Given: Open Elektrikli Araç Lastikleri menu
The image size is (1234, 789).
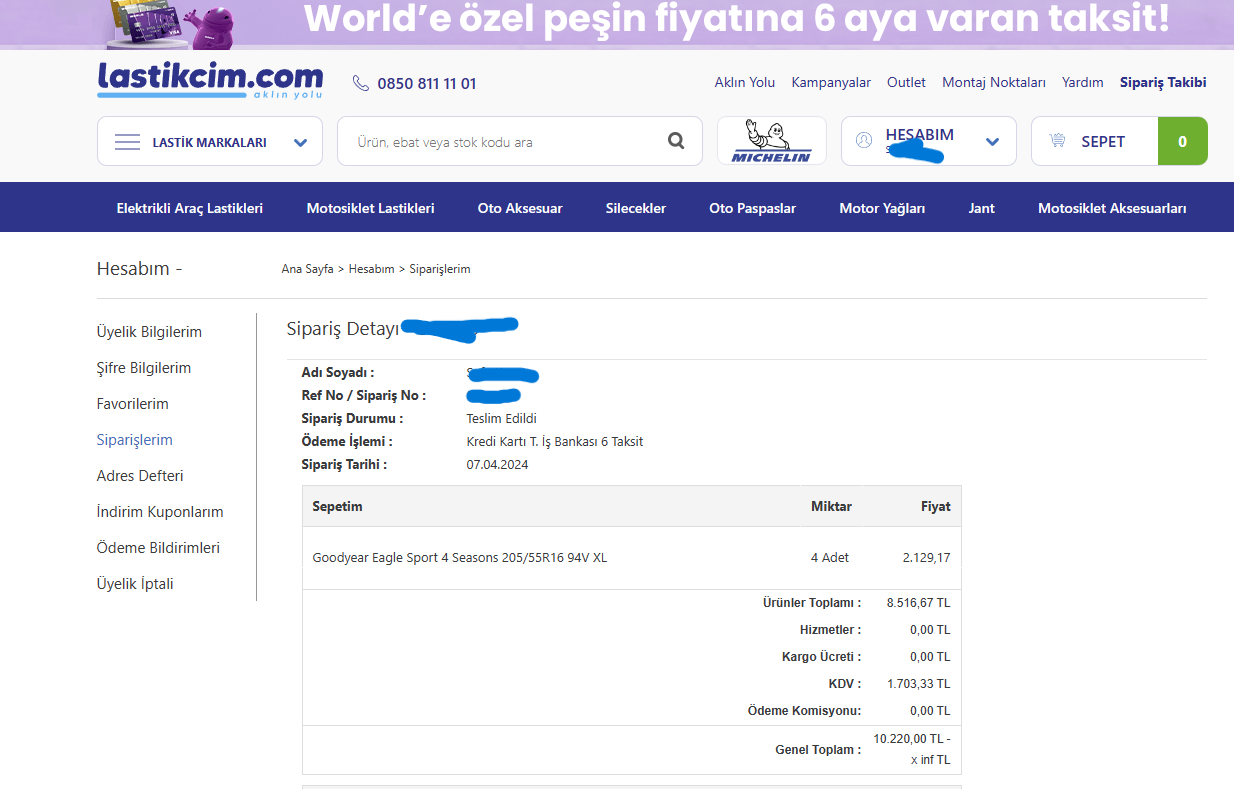Looking at the screenshot, I should click(189, 208).
